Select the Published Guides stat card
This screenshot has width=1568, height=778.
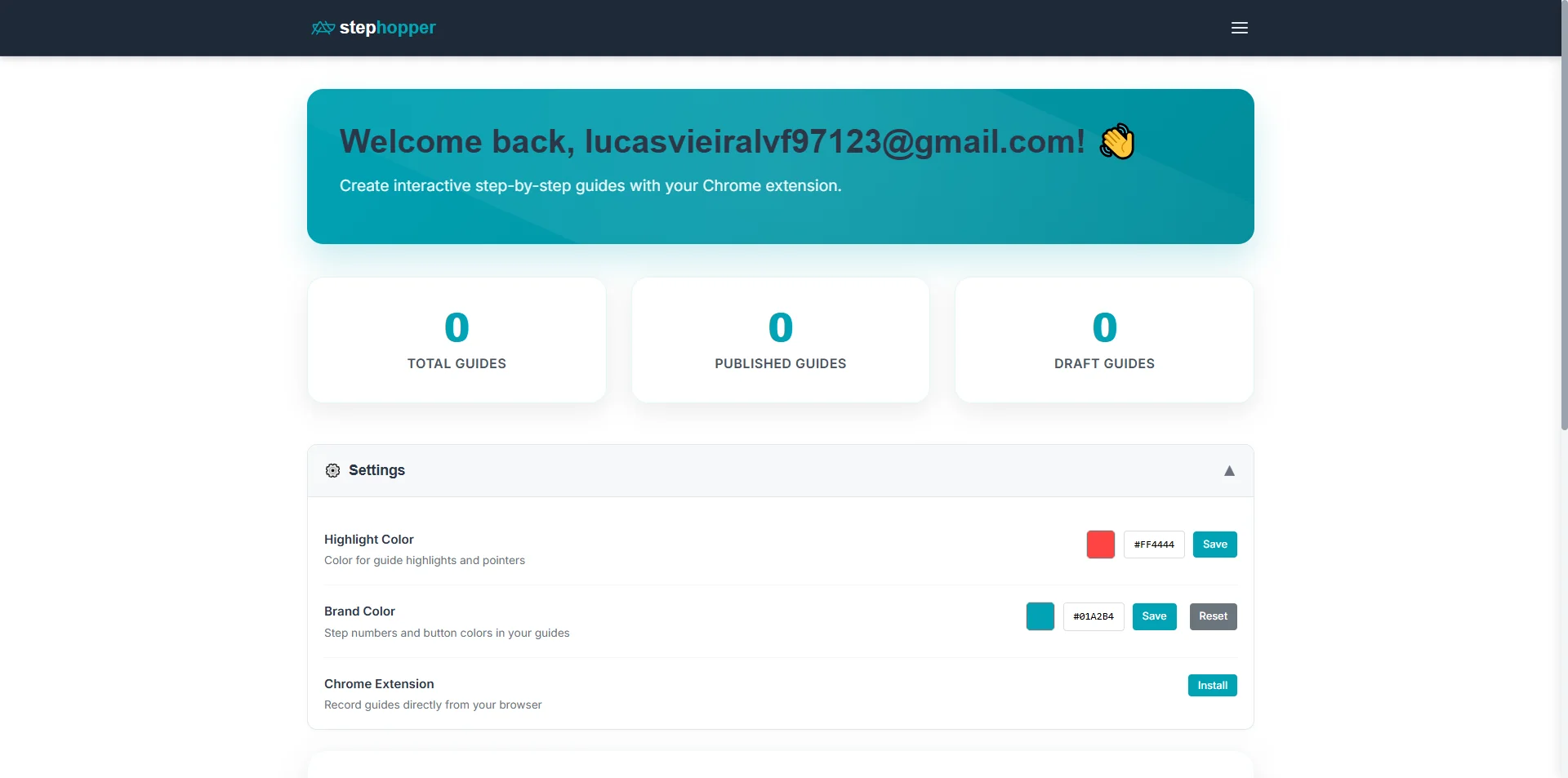pyautogui.click(x=780, y=340)
